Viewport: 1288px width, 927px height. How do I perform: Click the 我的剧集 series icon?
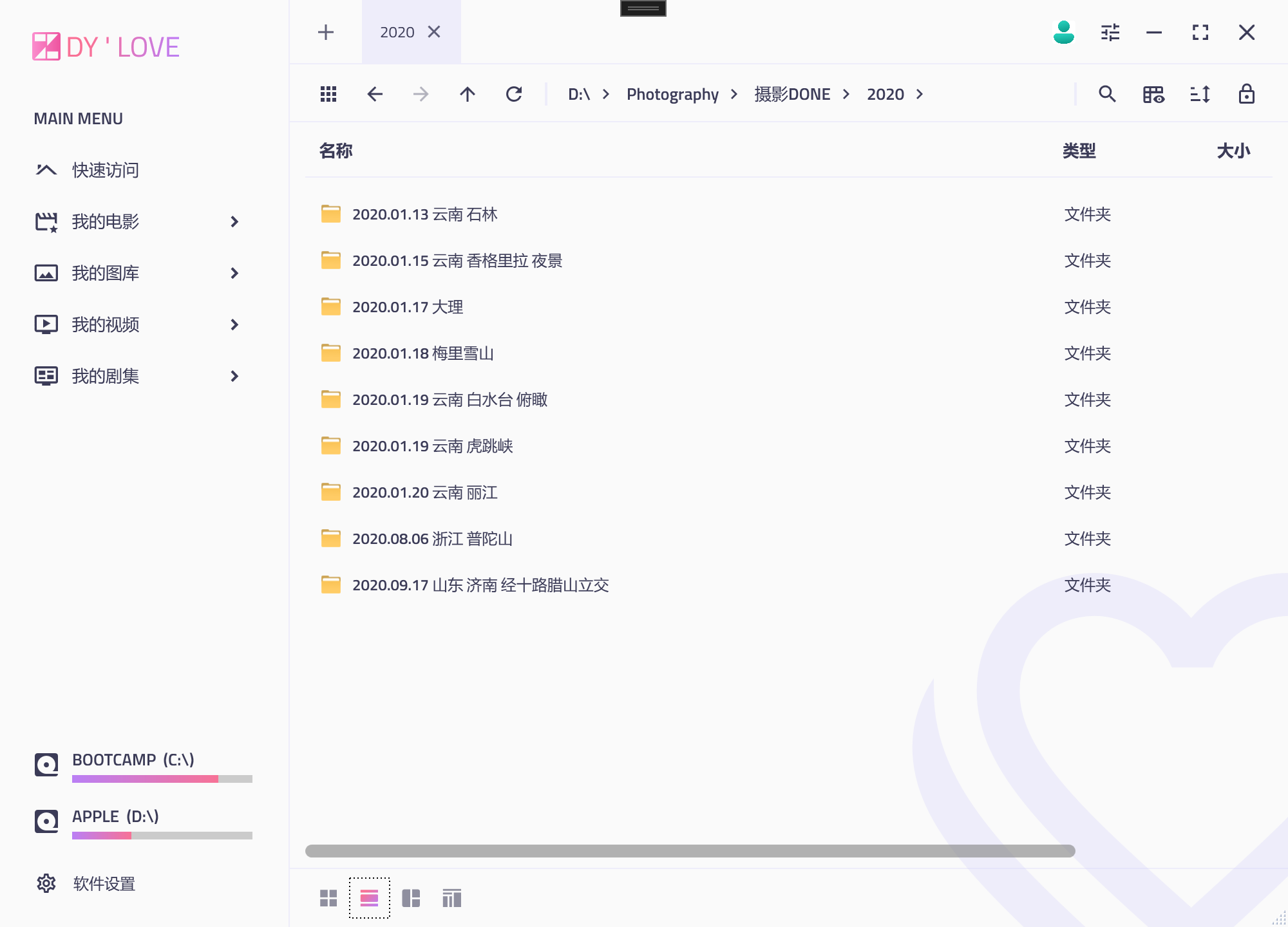click(x=46, y=376)
